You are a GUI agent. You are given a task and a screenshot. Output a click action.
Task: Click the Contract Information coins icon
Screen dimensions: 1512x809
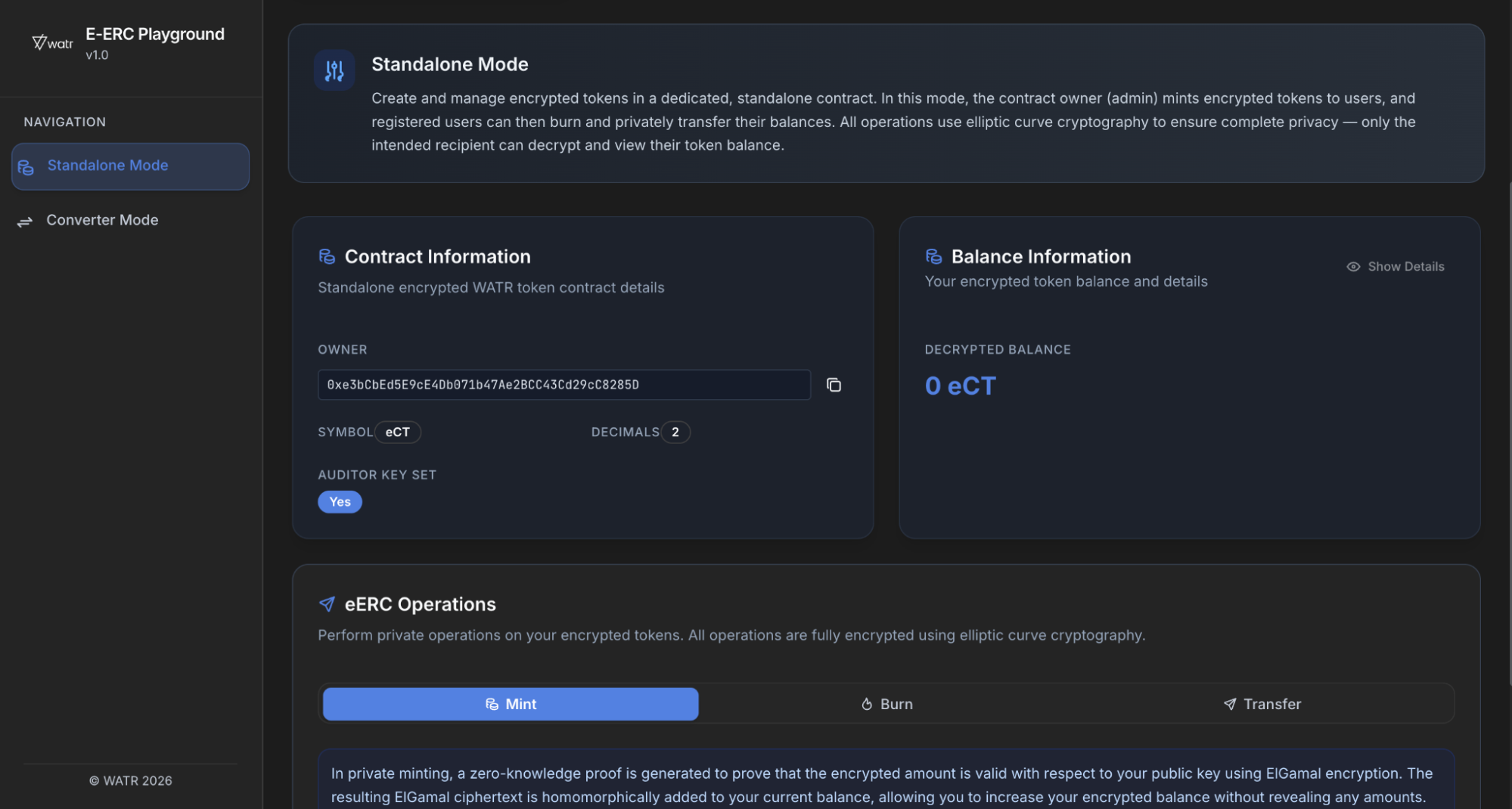[327, 257]
